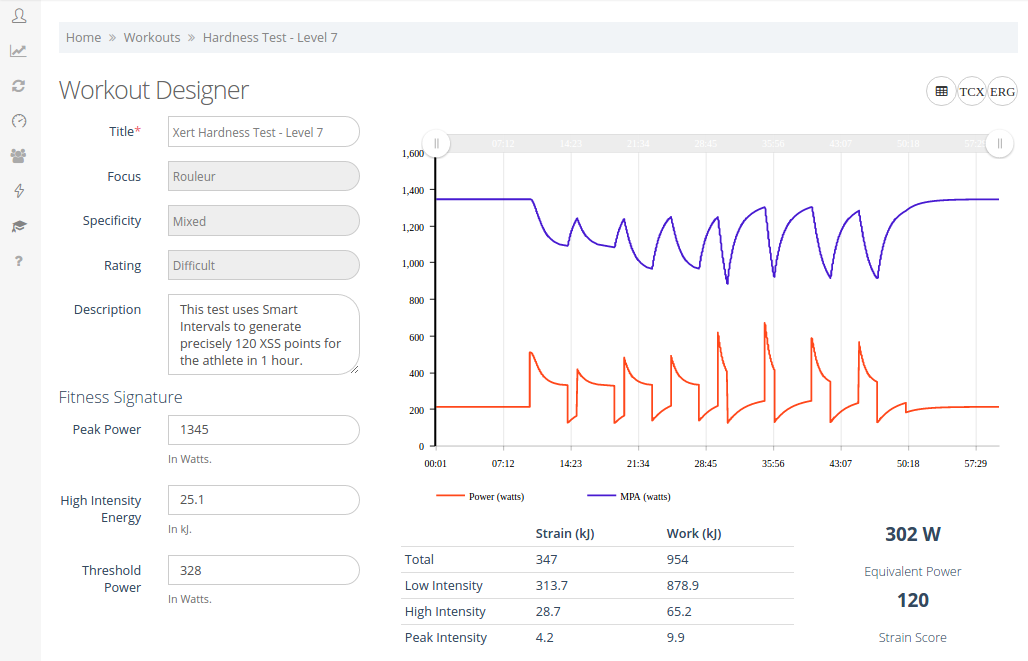
Task: Grab the left chart range slider handle
Action: click(x=437, y=144)
